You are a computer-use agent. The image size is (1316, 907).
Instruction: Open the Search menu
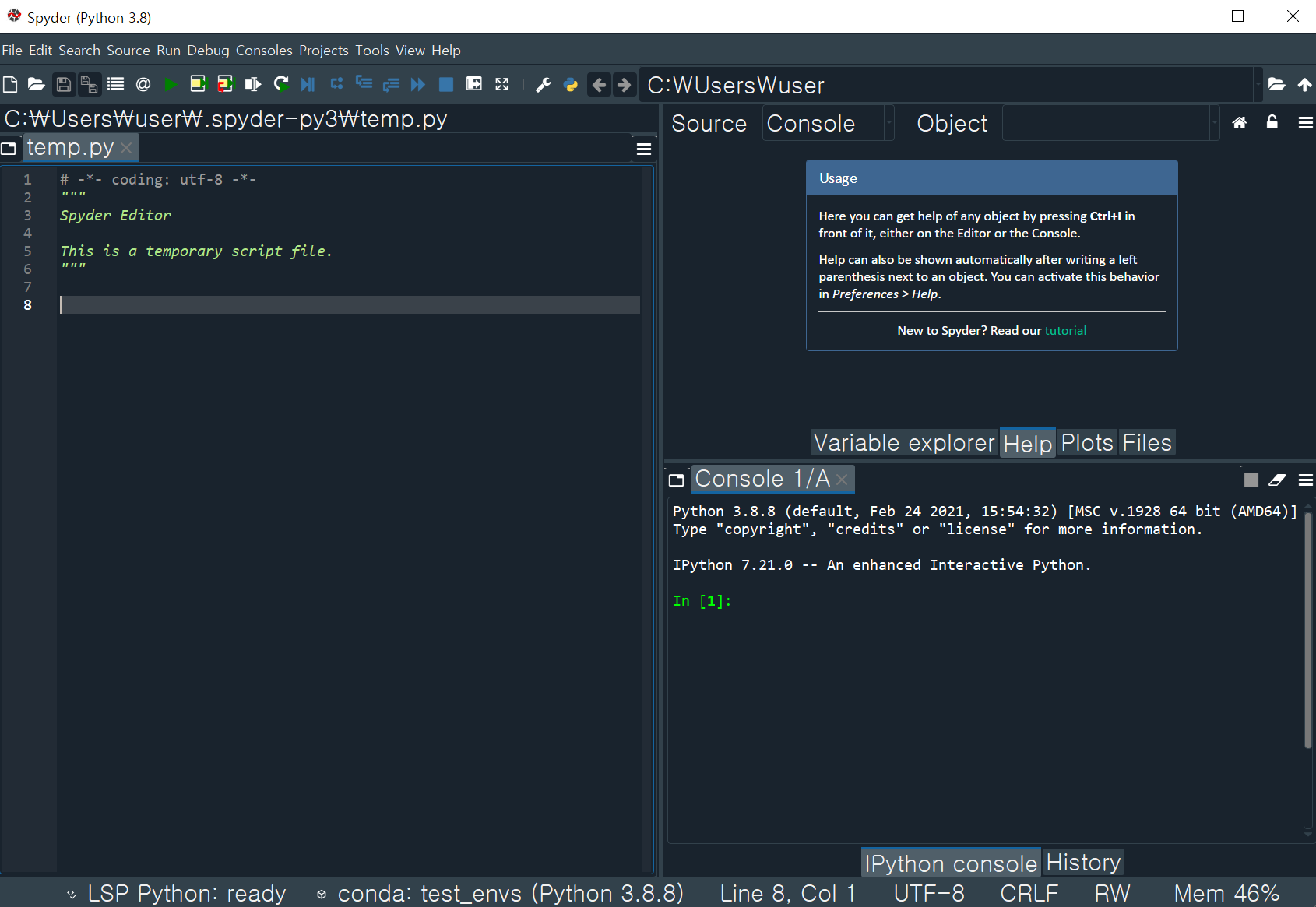click(79, 51)
